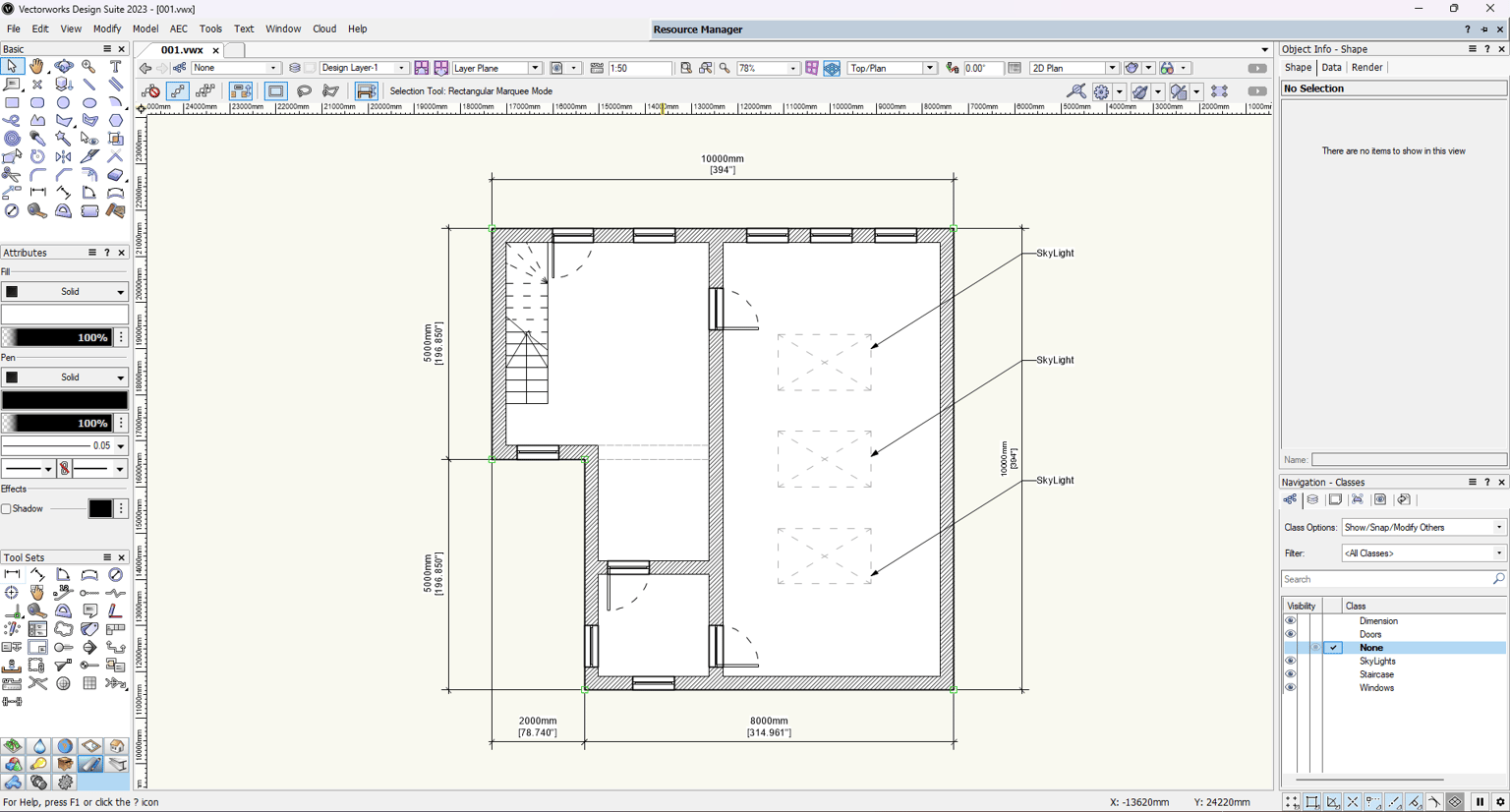The width and height of the screenshot is (1510, 812).
Task: Open the active class None dropdown
Action: coord(235,68)
